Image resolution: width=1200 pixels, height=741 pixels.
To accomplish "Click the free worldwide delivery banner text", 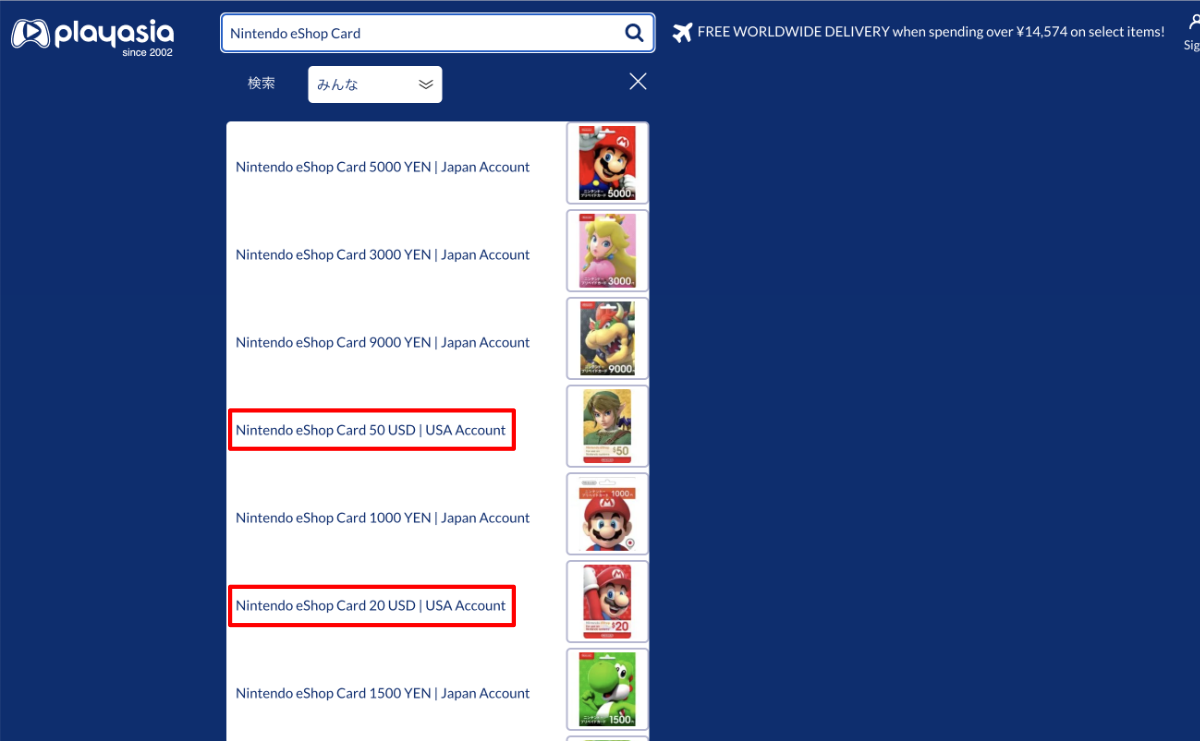I will pyautogui.click(x=930, y=32).
